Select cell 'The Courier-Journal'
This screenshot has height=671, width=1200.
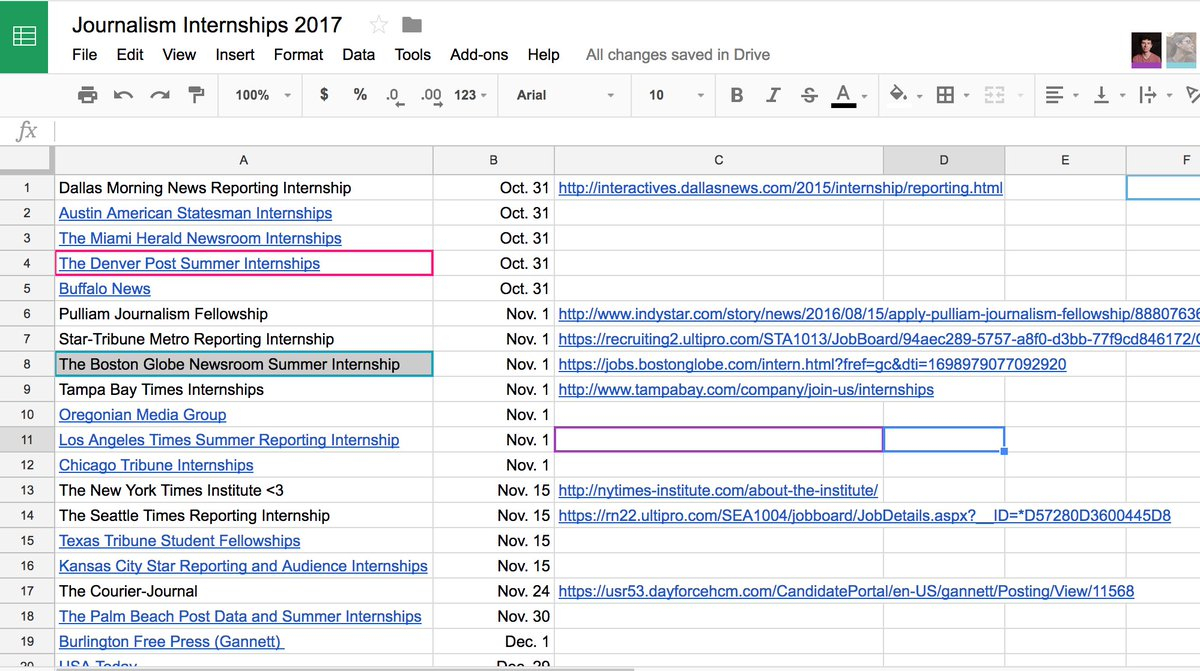point(244,591)
